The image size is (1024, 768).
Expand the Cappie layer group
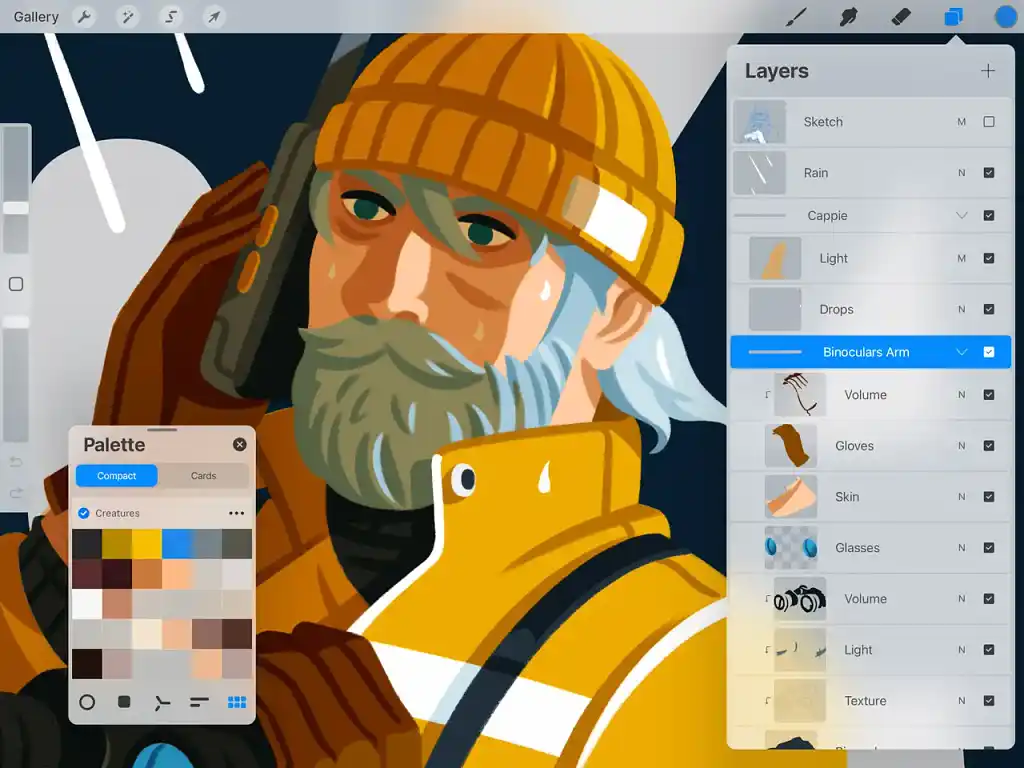[x=962, y=215]
